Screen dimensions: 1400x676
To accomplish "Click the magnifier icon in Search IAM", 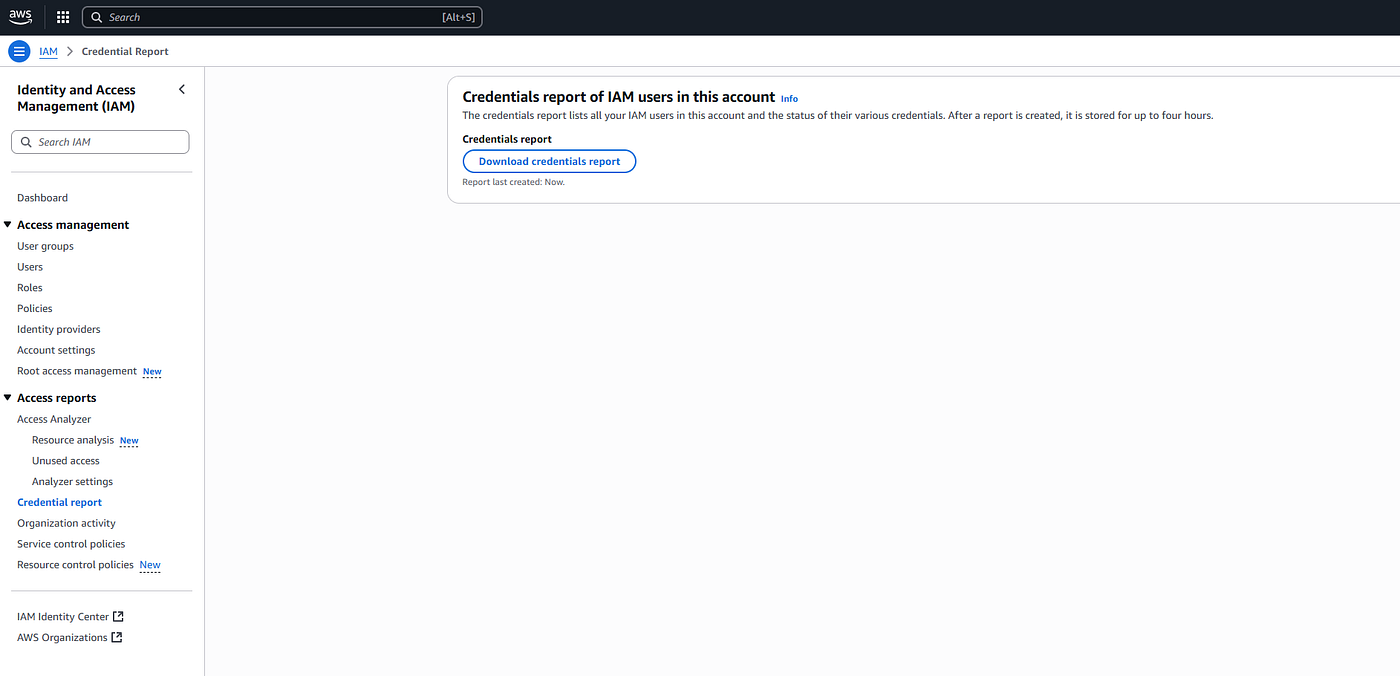I will [26, 142].
